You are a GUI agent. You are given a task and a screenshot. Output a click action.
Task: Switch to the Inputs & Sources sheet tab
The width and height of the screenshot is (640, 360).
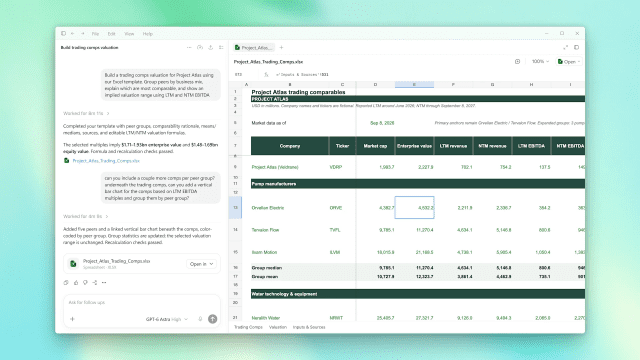(x=309, y=327)
